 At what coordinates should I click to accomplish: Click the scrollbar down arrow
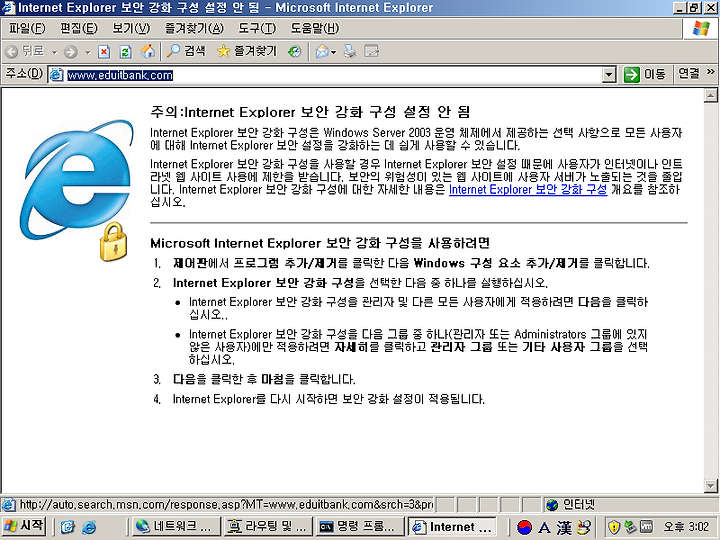pyautogui.click(x=710, y=485)
